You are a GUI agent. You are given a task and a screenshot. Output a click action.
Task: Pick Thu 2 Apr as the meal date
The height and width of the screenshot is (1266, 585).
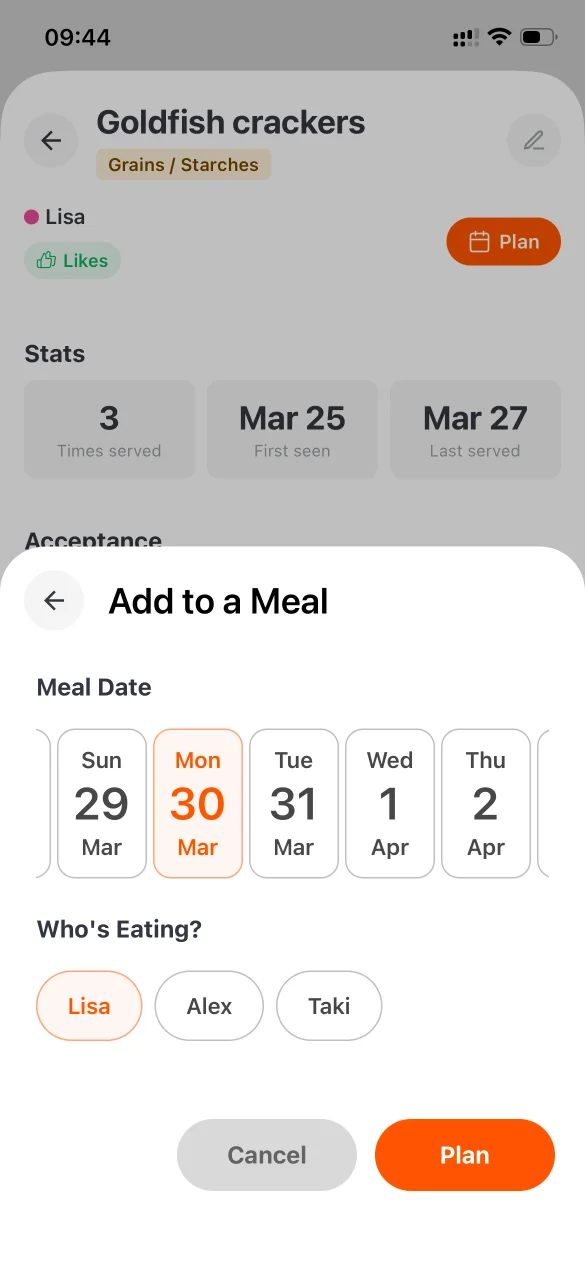point(485,803)
